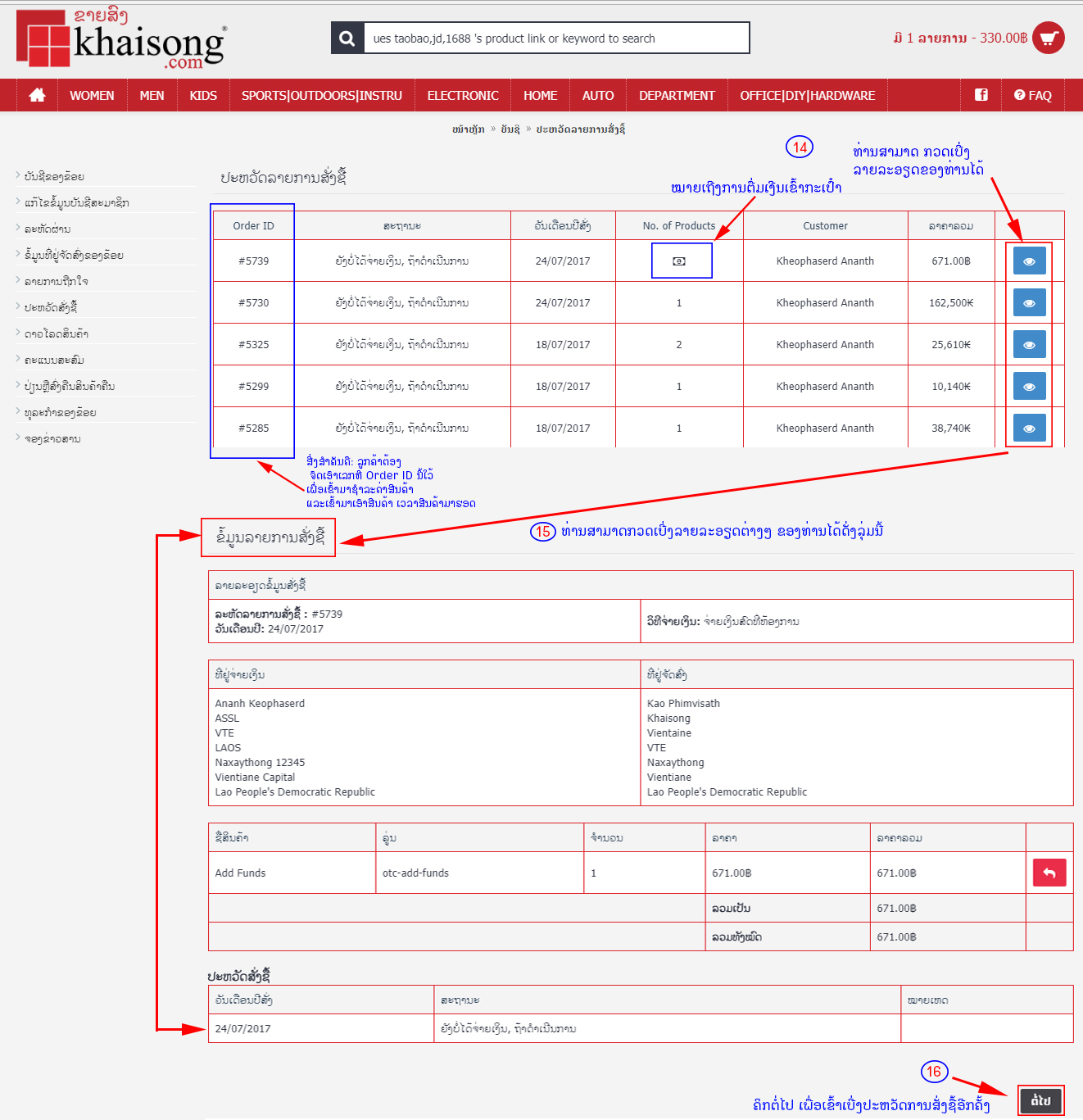The image size is (1083, 1120).
Task: Open ລາຍການຖືກໃຈ in the sidebar
Action: click(57, 281)
